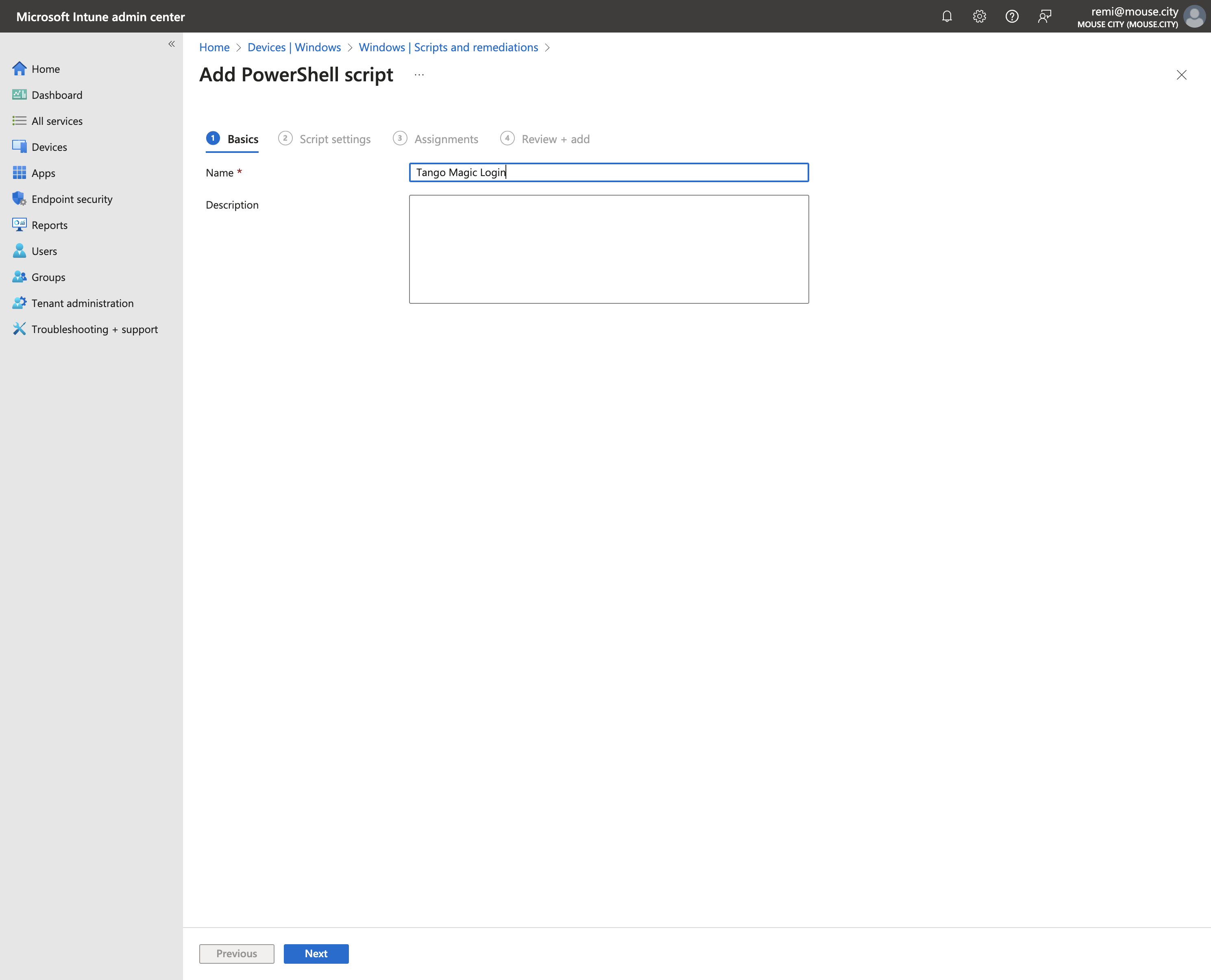Click the Troubleshooting + support tools icon
Viewport: 1211px width, 980px height.
[19, 329]
